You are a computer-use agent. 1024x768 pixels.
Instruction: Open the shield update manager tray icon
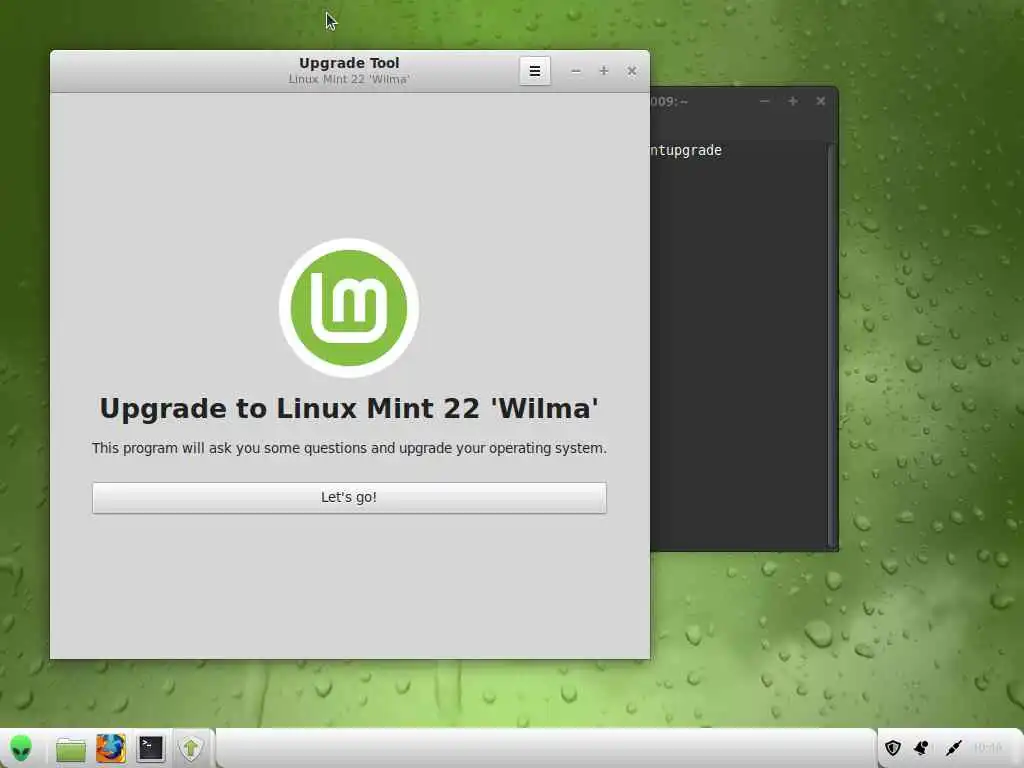(893, 748)
